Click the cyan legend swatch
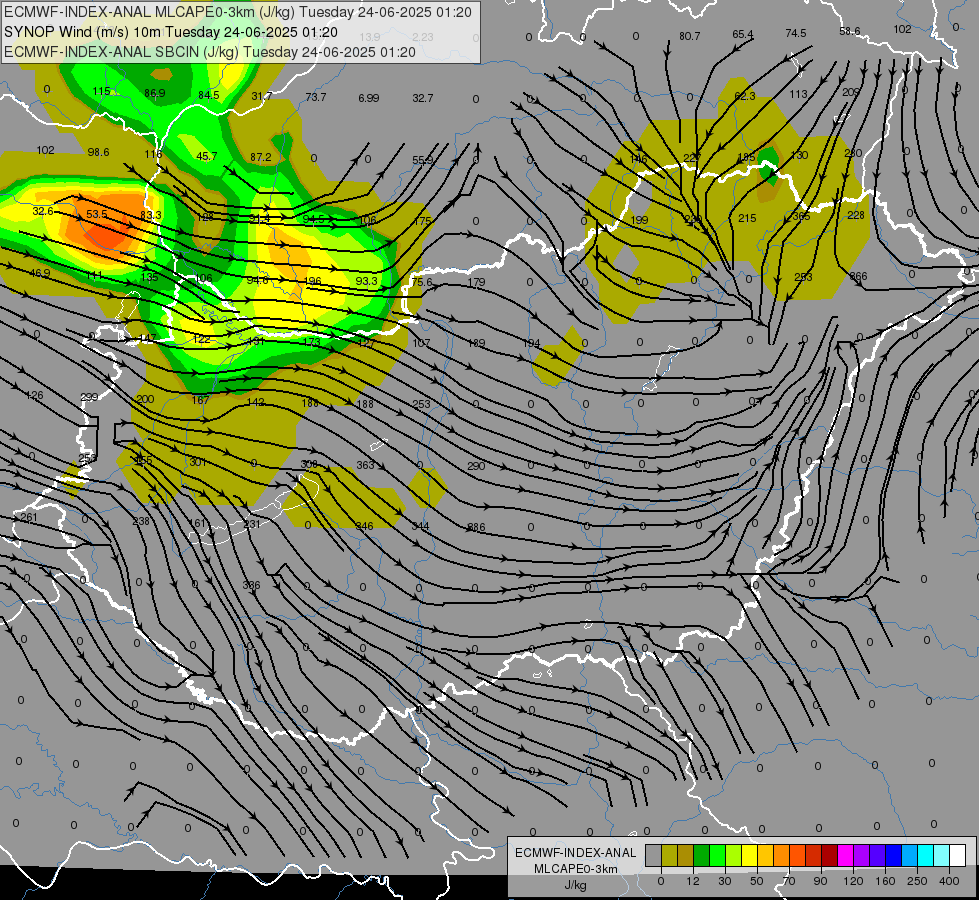The height and width of the screenshot is (900, 979). (927, 855)
